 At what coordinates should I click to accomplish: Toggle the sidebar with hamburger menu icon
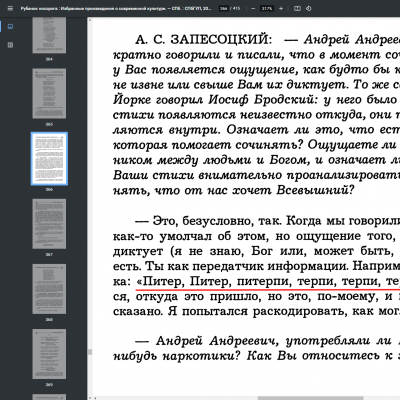[x=10, y=9]
